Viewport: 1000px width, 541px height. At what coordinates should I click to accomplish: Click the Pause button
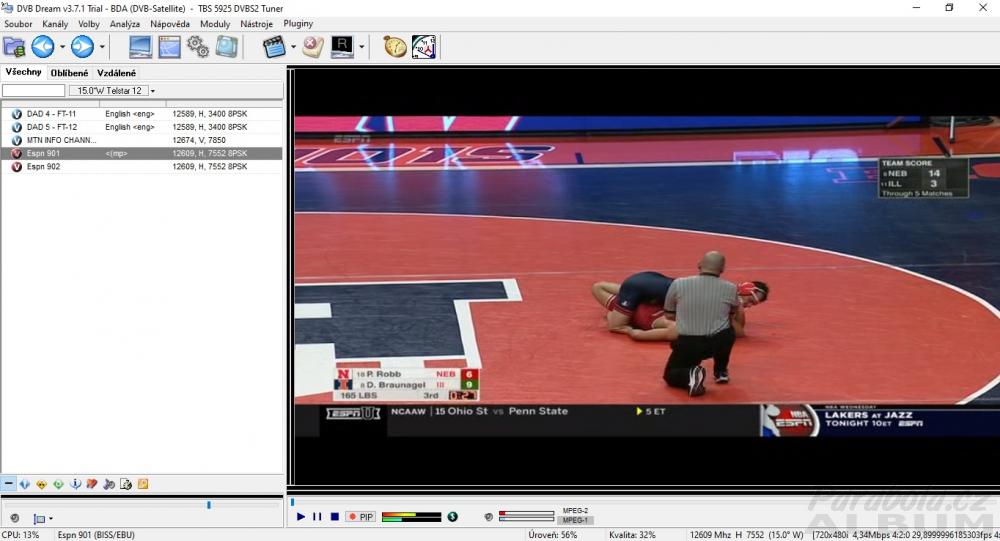pyautogui.click(x=318, y=517)
